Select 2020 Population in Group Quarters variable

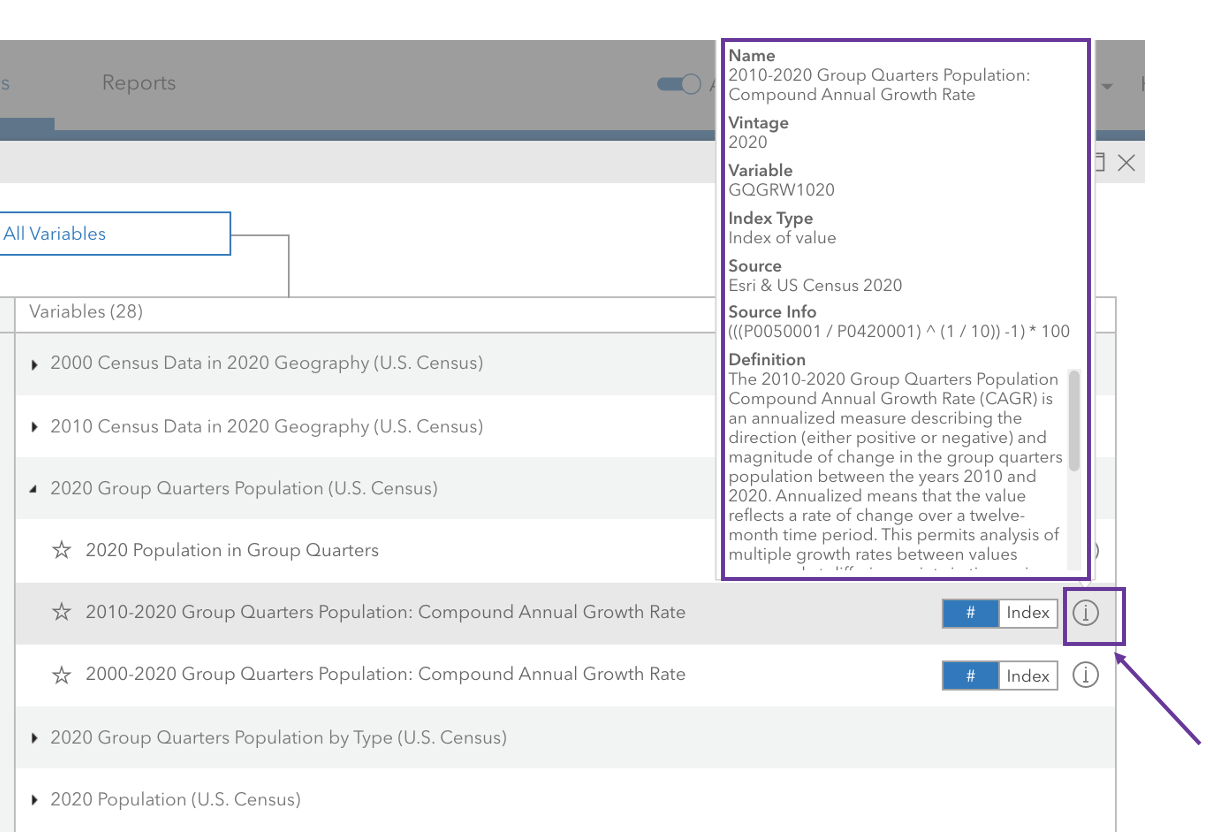(x=232, y=550)
